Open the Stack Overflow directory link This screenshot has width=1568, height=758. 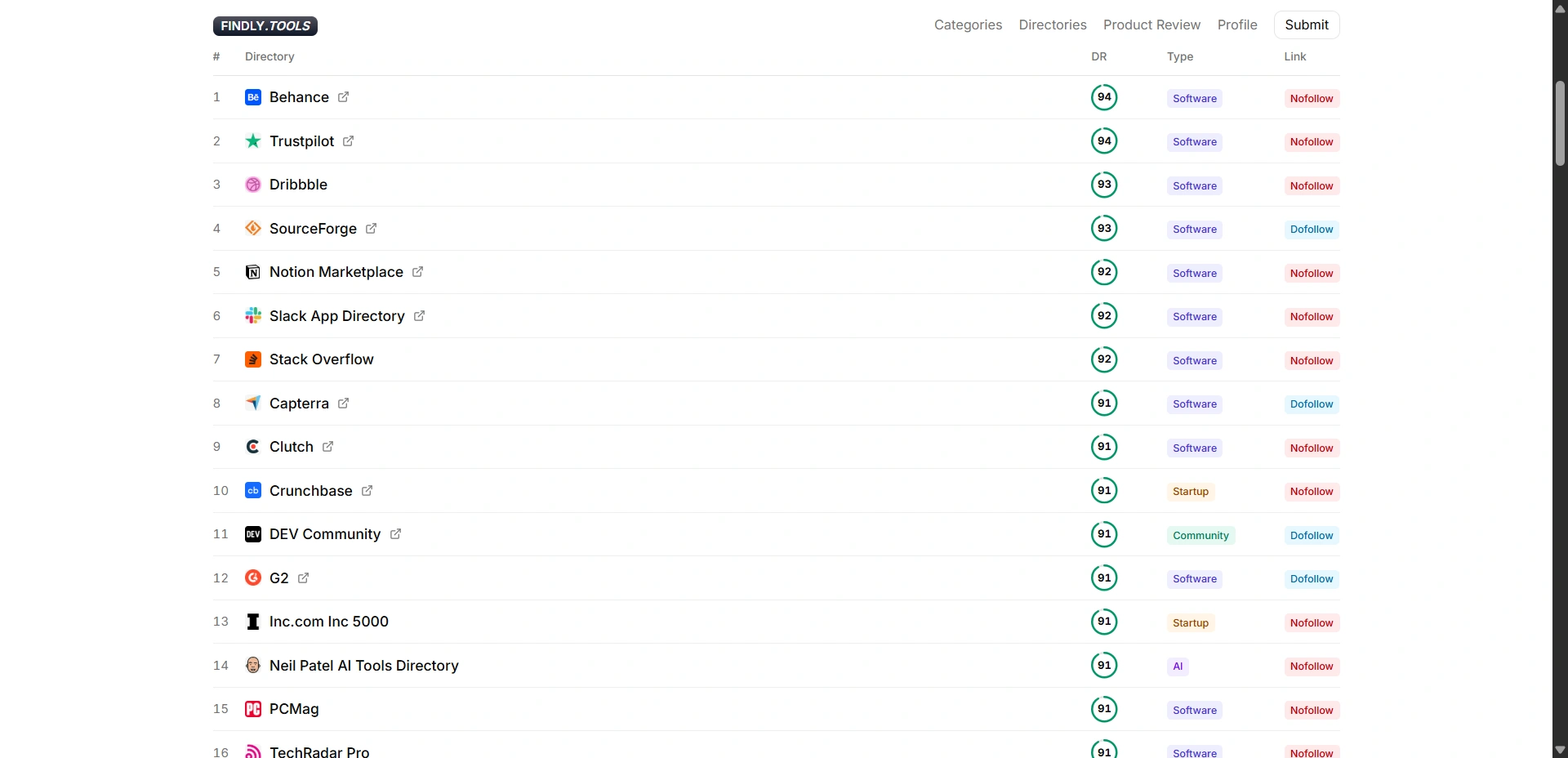pyautogui.click(x=322, y=359)
